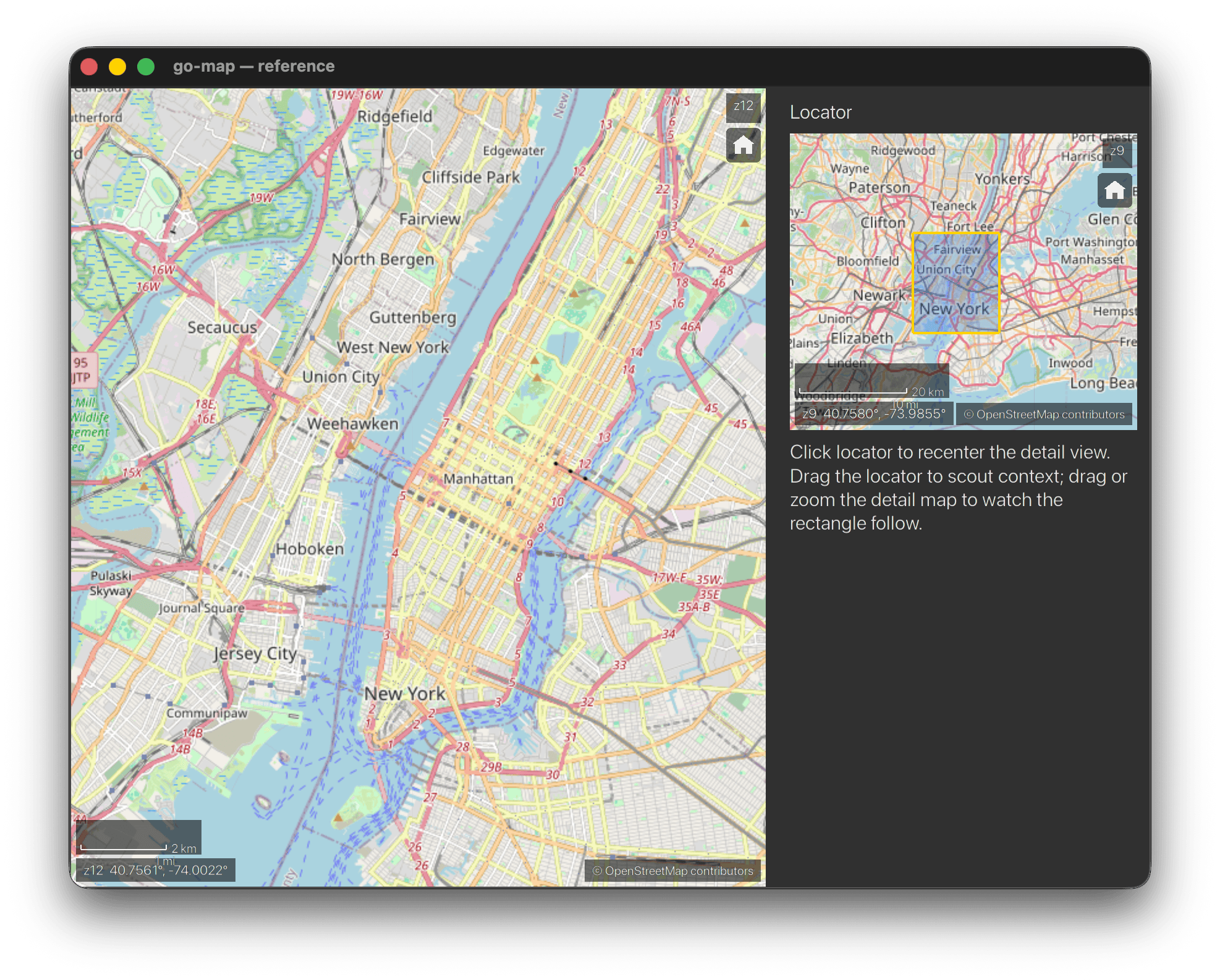Open the OpenStreetMap contributors link in the locator
The height and width of the screenshot is (980, 1220).
1044,414
